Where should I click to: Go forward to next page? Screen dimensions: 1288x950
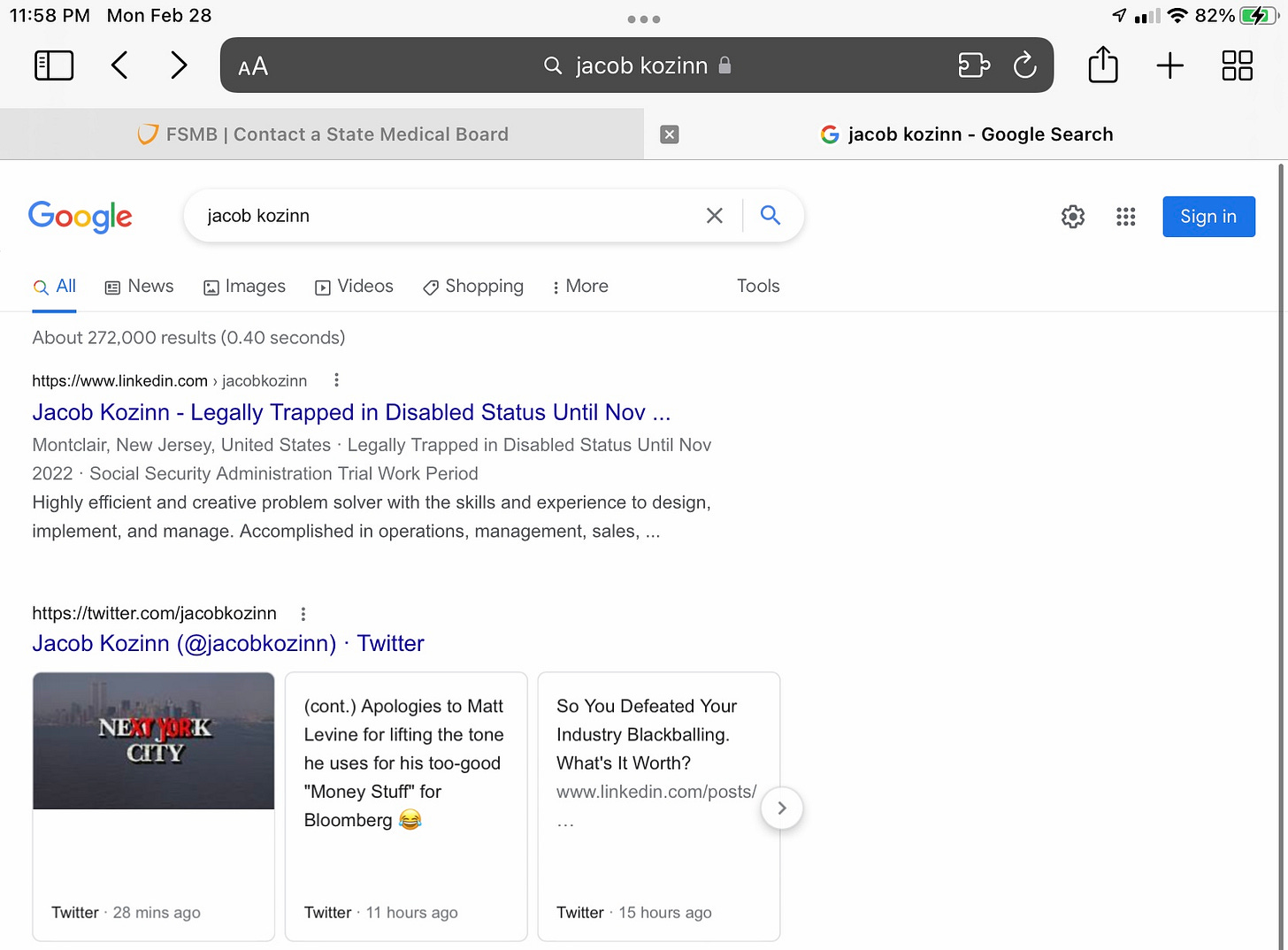point(179,65)
